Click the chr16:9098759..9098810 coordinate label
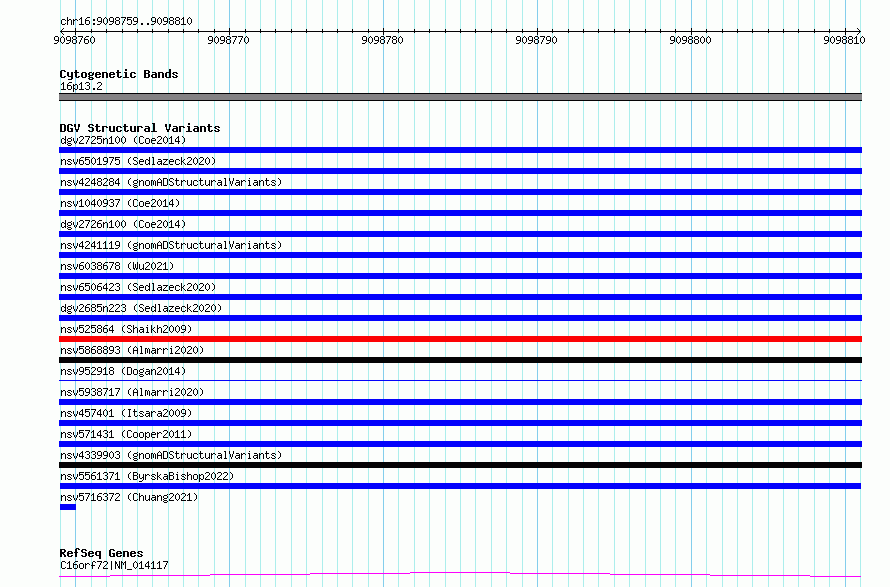This screenshot has height=587, width=890. (126, 21)
